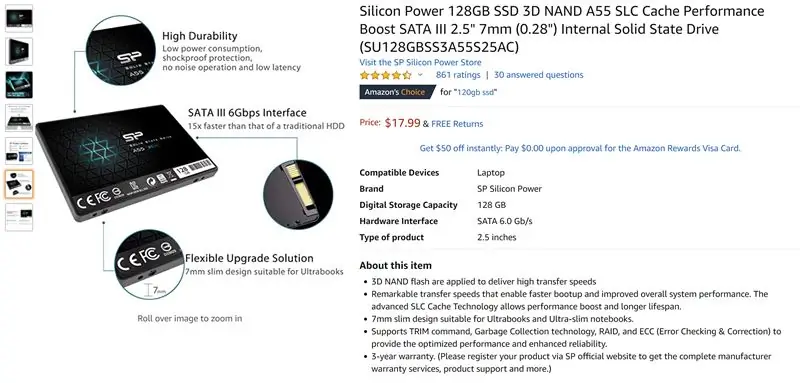This screenshot has width=800, height=383.
Task: Open the "120gb ssd" search term link
Action: coord(476,92)
